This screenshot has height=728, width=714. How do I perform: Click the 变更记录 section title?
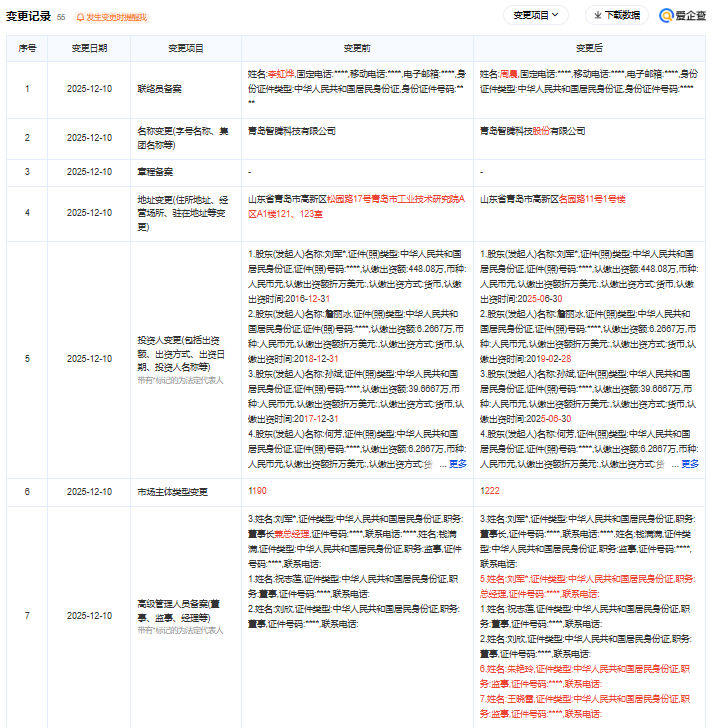(28, 16)
